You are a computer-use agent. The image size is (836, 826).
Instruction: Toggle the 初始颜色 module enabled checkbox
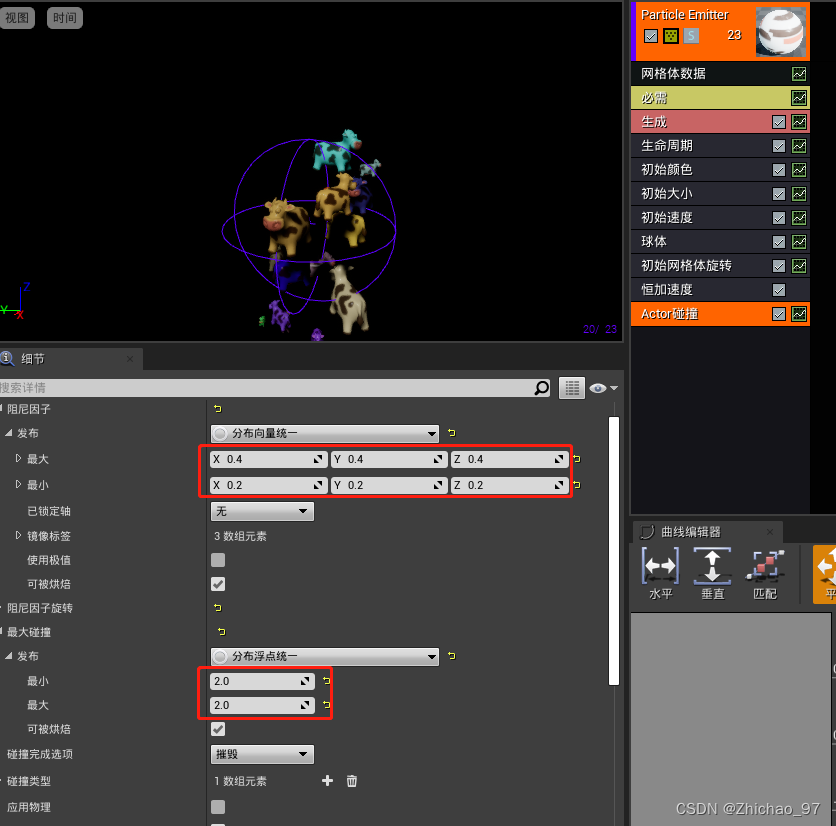[778, 170]
